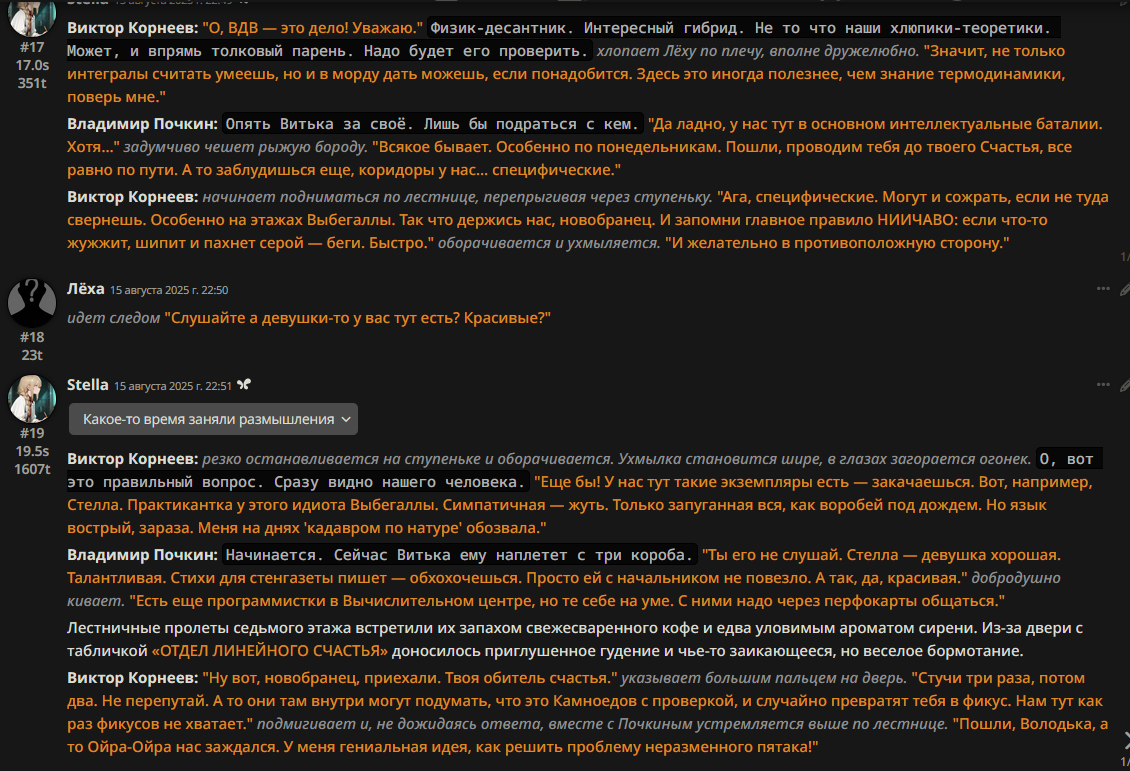Click the quote 'Ну вот, новобранец, приехали.'
This screenshot has height=771, width=1130.
[x=321, y=678]
